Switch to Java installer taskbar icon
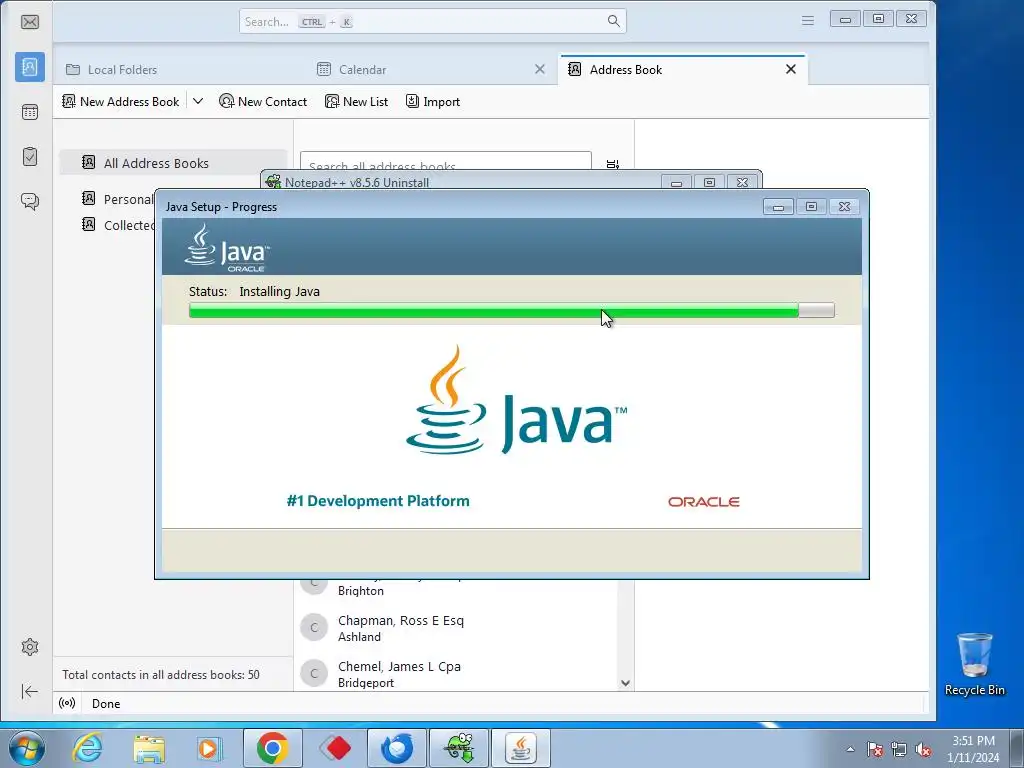Screen dimensions: 1024x768 (x=520, y=748)
